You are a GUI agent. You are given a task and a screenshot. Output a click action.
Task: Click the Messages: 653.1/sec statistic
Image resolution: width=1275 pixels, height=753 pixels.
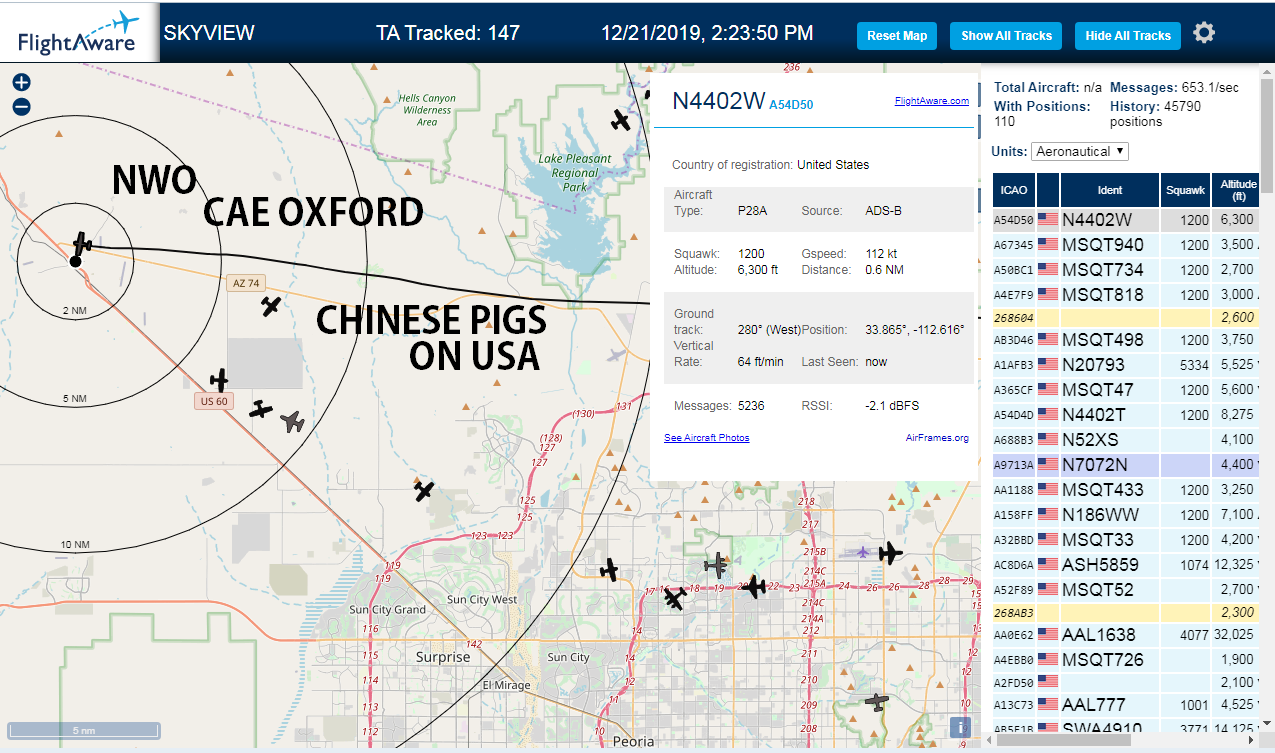pyautogui.click(x=1174, y=88)
